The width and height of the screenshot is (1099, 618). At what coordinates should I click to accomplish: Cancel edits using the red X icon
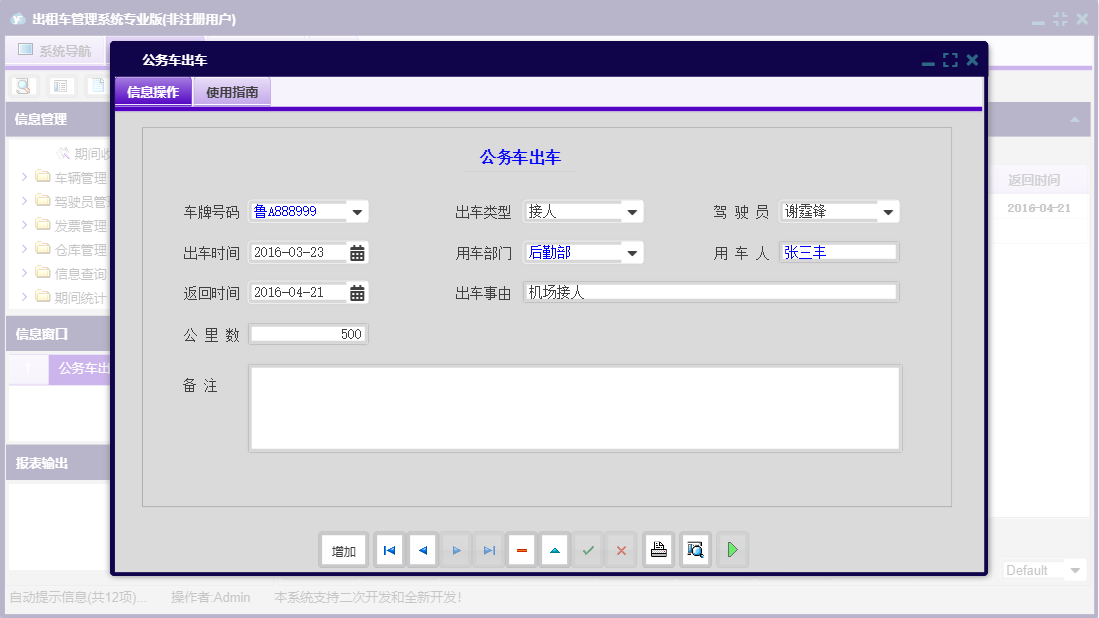620,549
